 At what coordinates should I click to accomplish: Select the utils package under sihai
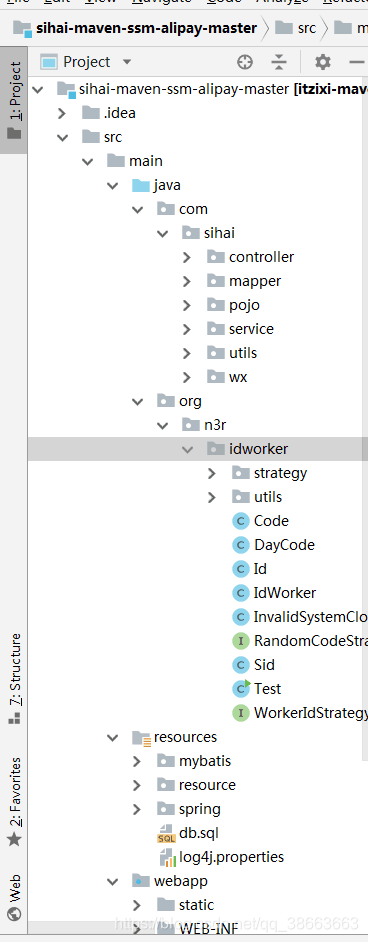pos(243,353)
